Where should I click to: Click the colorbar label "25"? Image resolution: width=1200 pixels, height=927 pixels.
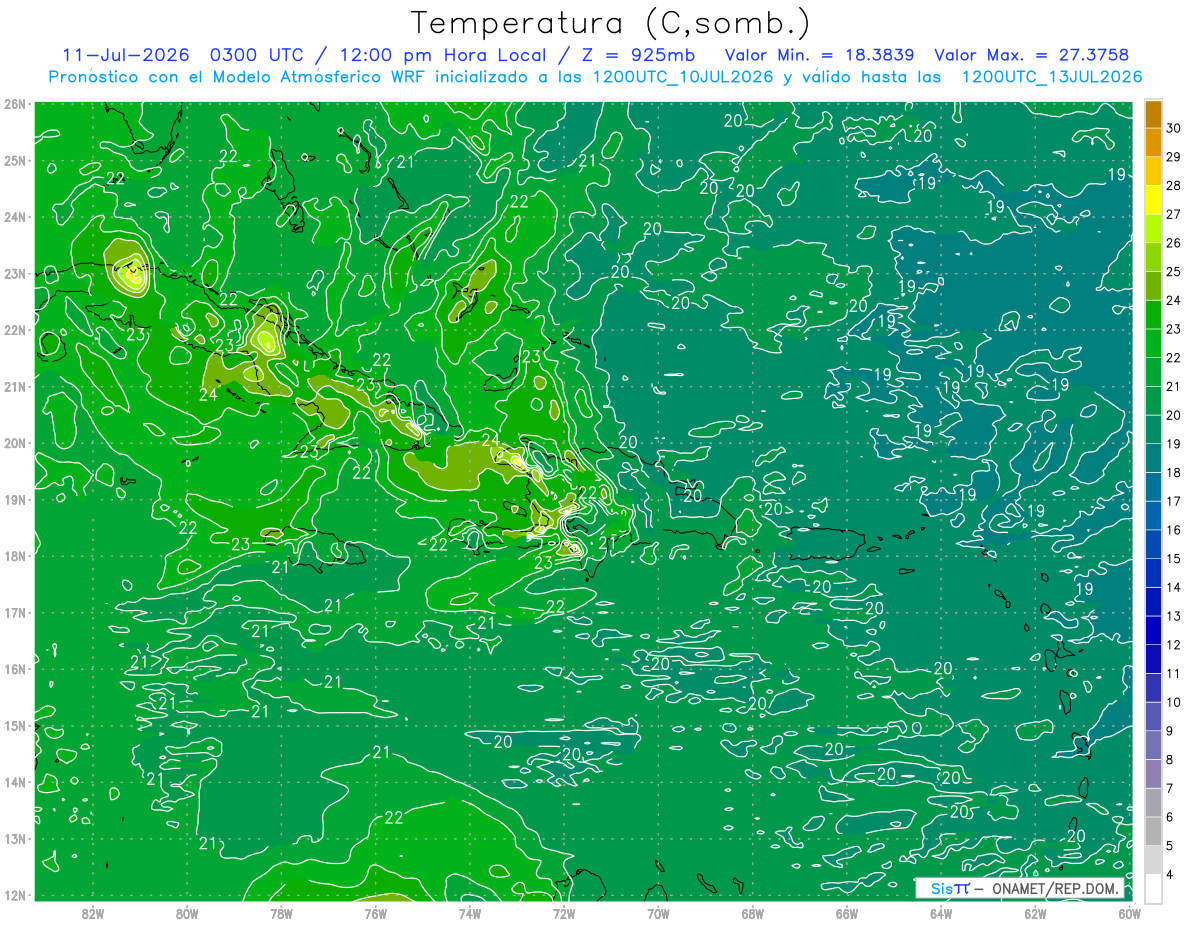1174,272
